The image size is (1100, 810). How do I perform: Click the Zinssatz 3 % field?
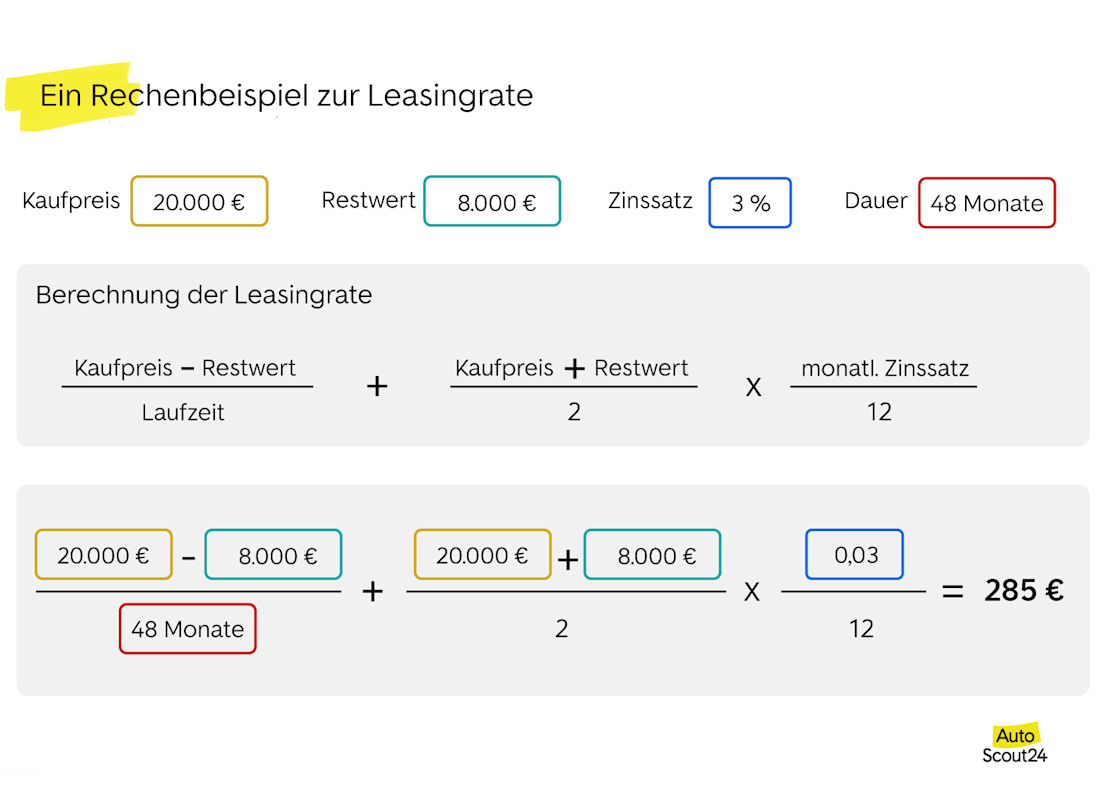pos(750,203)
